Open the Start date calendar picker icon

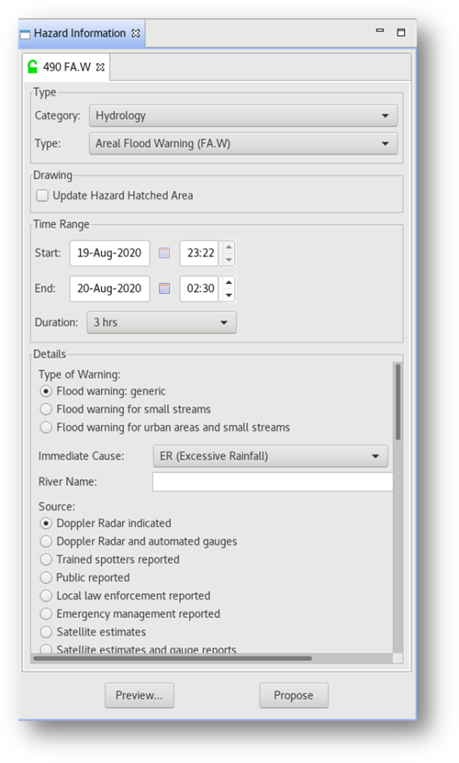tap(165, 253)
